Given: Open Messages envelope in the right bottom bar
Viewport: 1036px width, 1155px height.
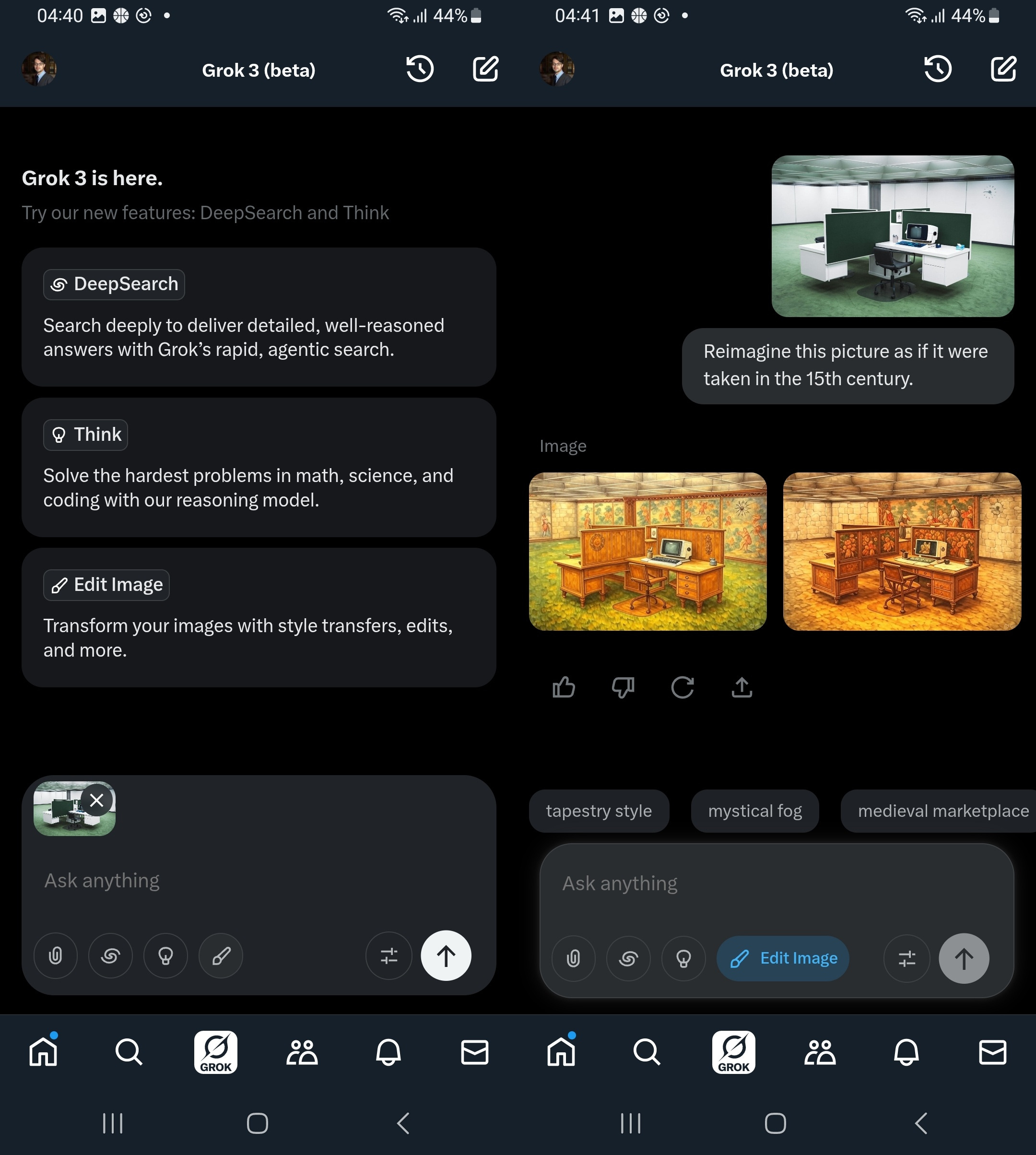Looking at the screenshot, I should (993, 1051).
